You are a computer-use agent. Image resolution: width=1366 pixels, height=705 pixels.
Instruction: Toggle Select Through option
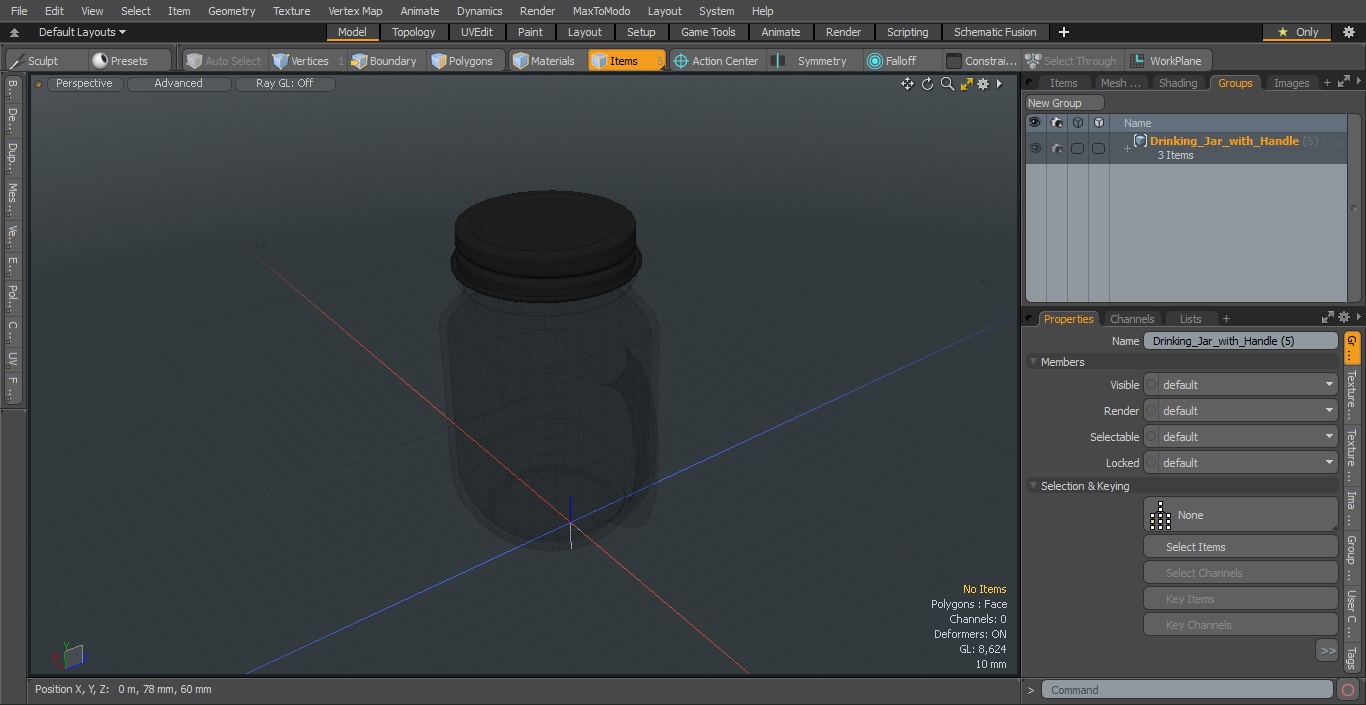(x=1071, y=61)
